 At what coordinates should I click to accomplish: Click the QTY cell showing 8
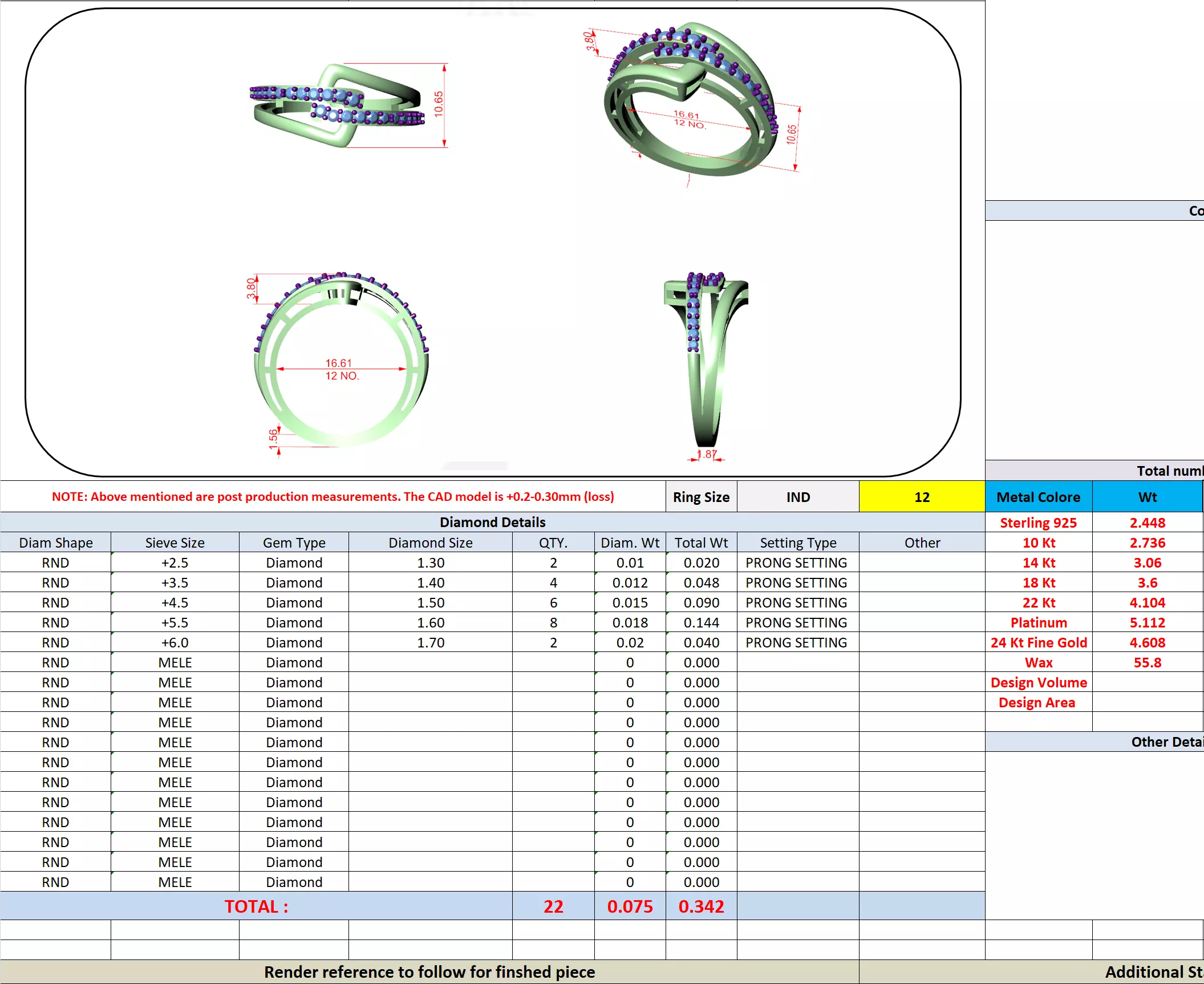click(x=553, y=623)
